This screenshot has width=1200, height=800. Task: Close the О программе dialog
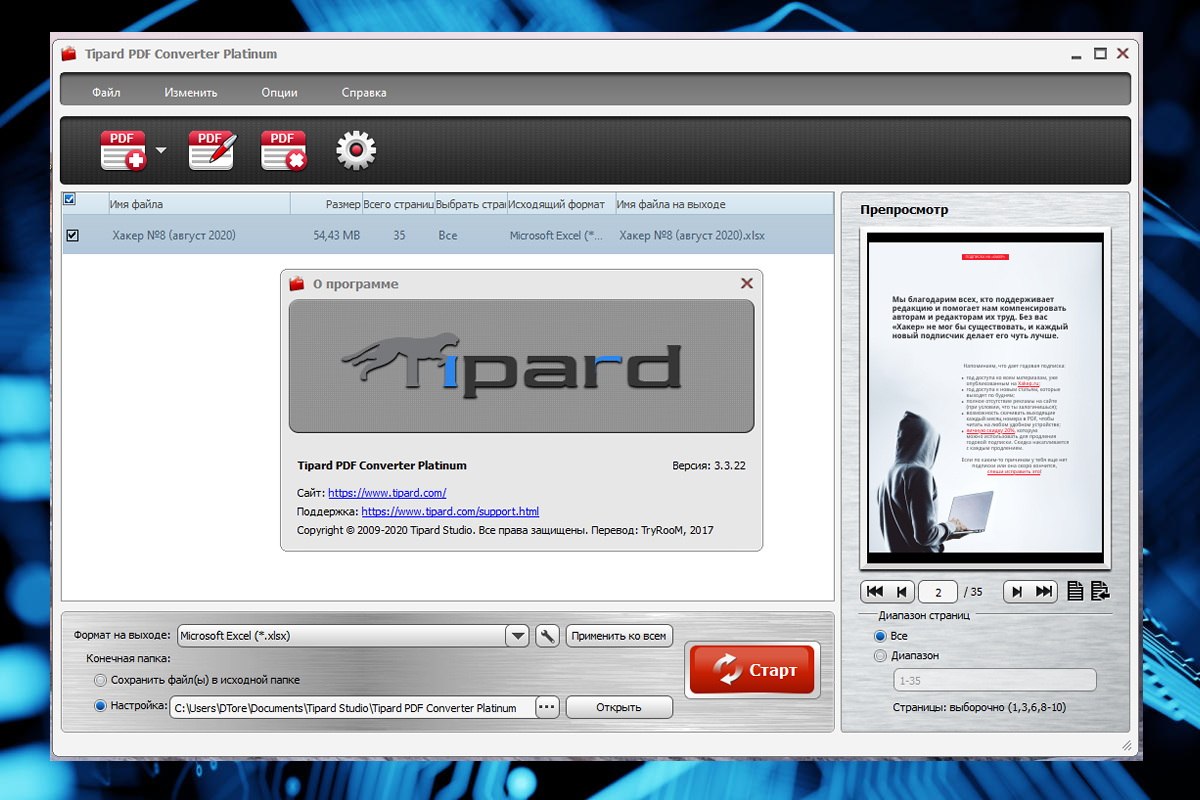[x=746, y=284]
